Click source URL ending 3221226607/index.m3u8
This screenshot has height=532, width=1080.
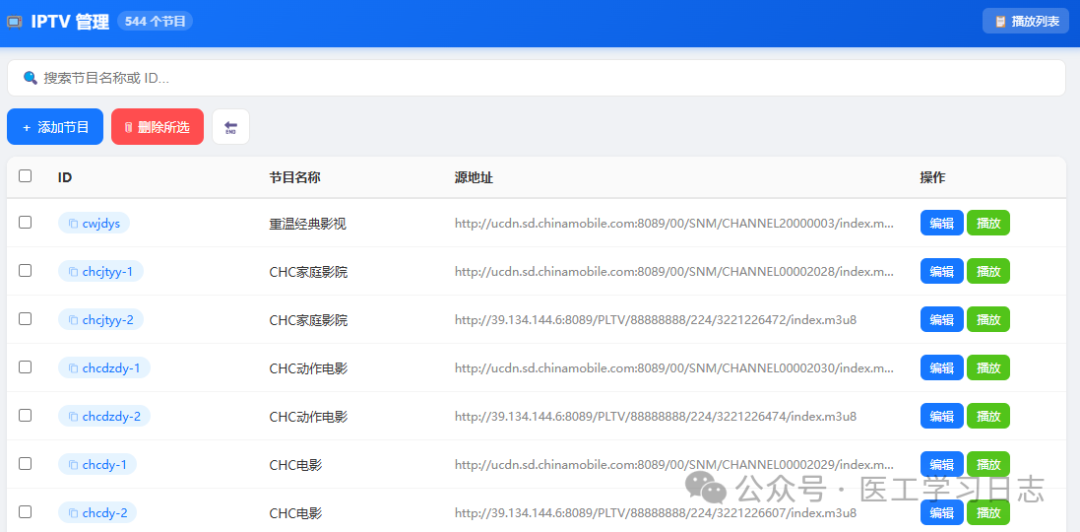[656, 513]
